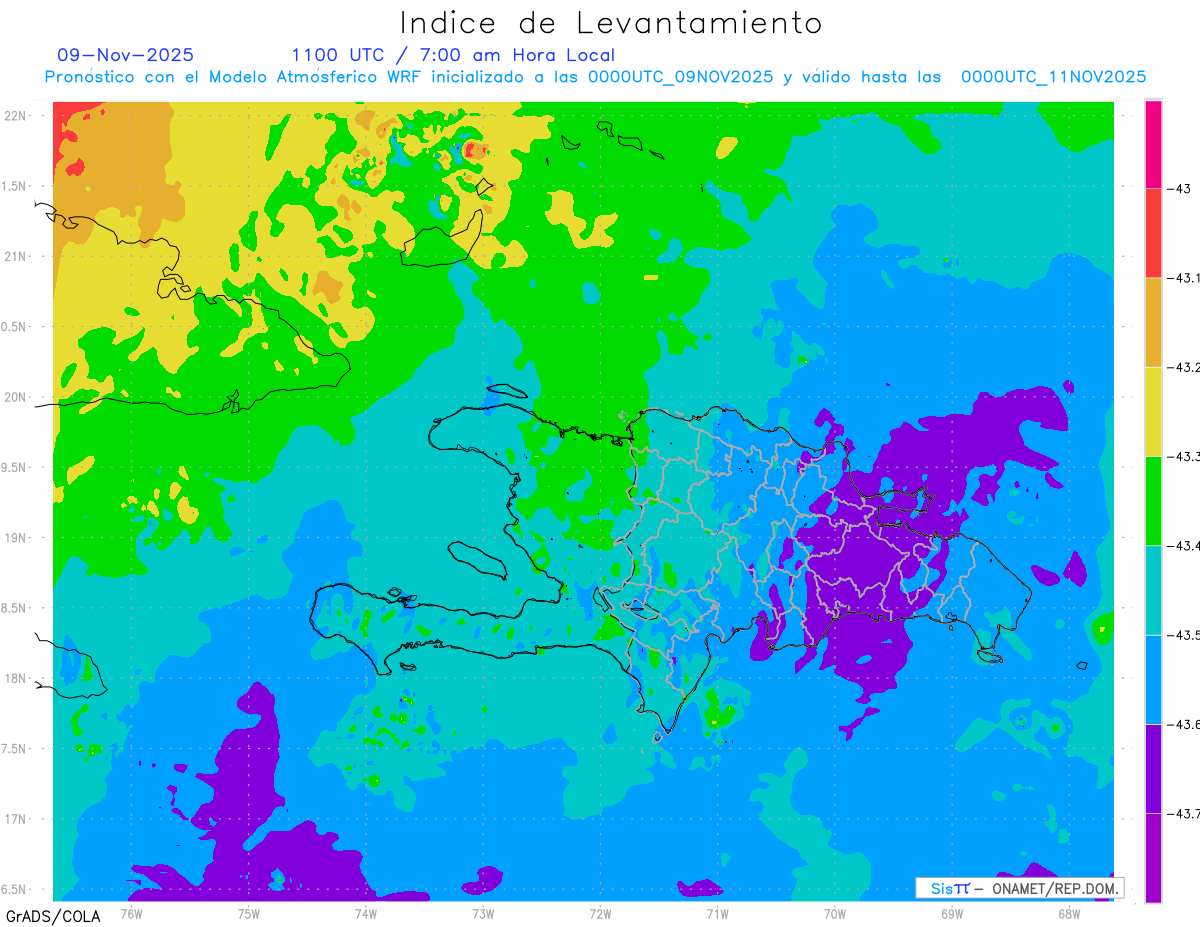The image size is (1200, 927).
Task: Click the '71W' longitude axis label
Action: pyautogui.click(x=717, y=913)
